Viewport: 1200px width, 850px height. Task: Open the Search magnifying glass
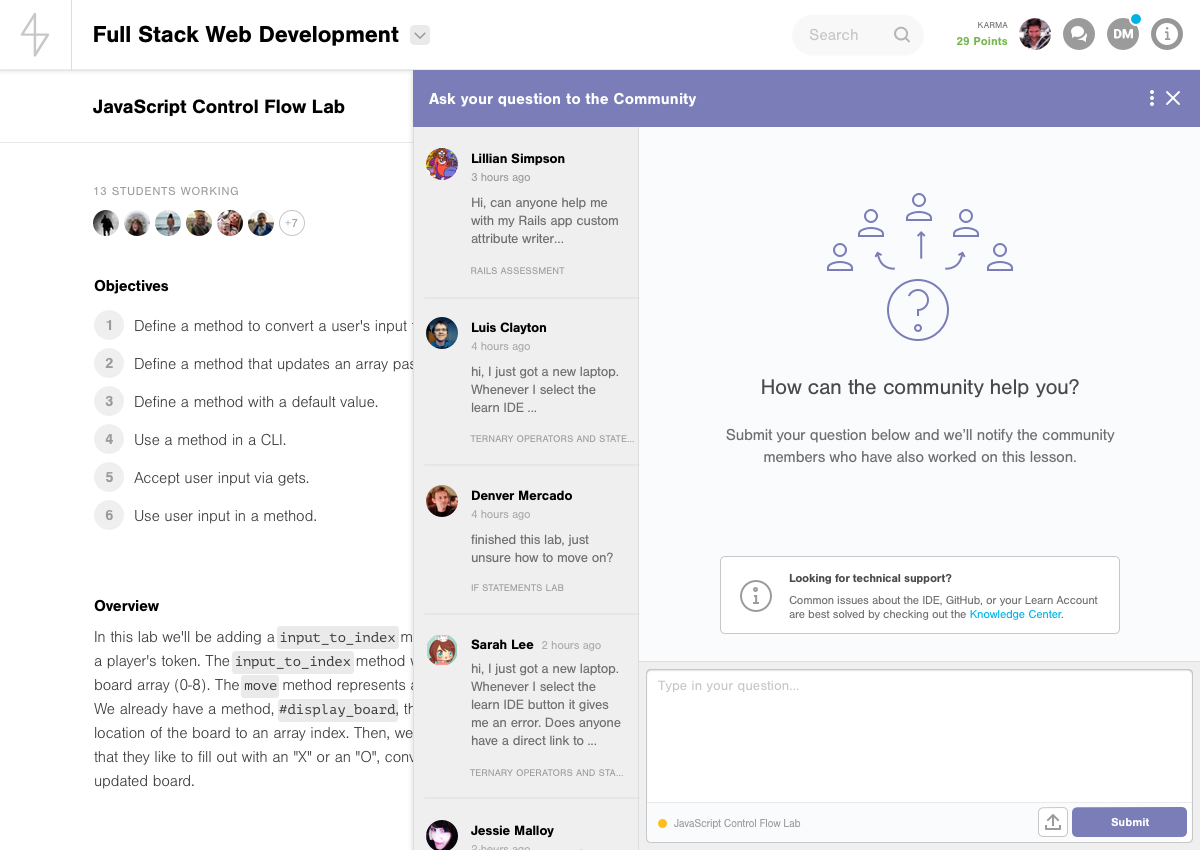click(x=902, y=34)
